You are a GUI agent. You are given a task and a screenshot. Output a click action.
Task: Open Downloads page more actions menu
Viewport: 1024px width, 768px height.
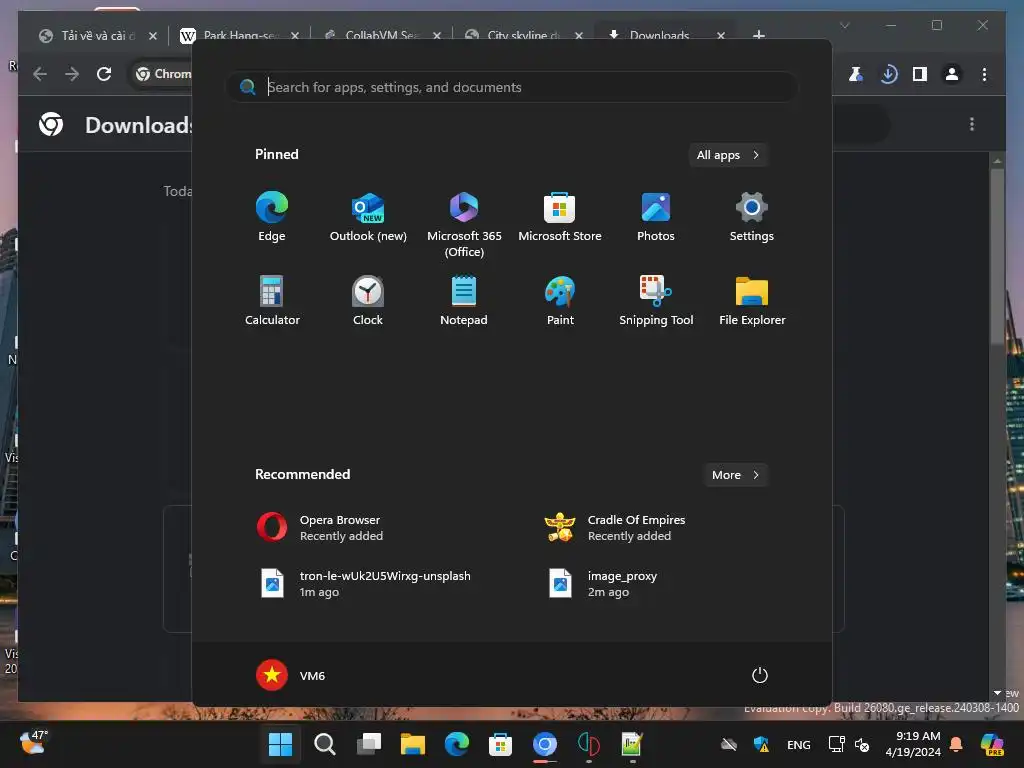click(972, 124)
